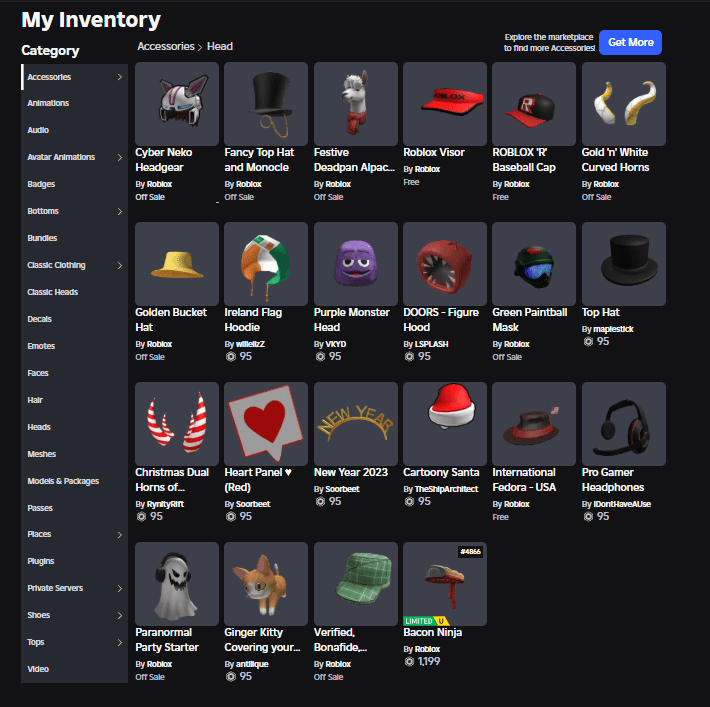Expand the Classic Clothing chevron

pyautogui.click(x=120, y=265)
